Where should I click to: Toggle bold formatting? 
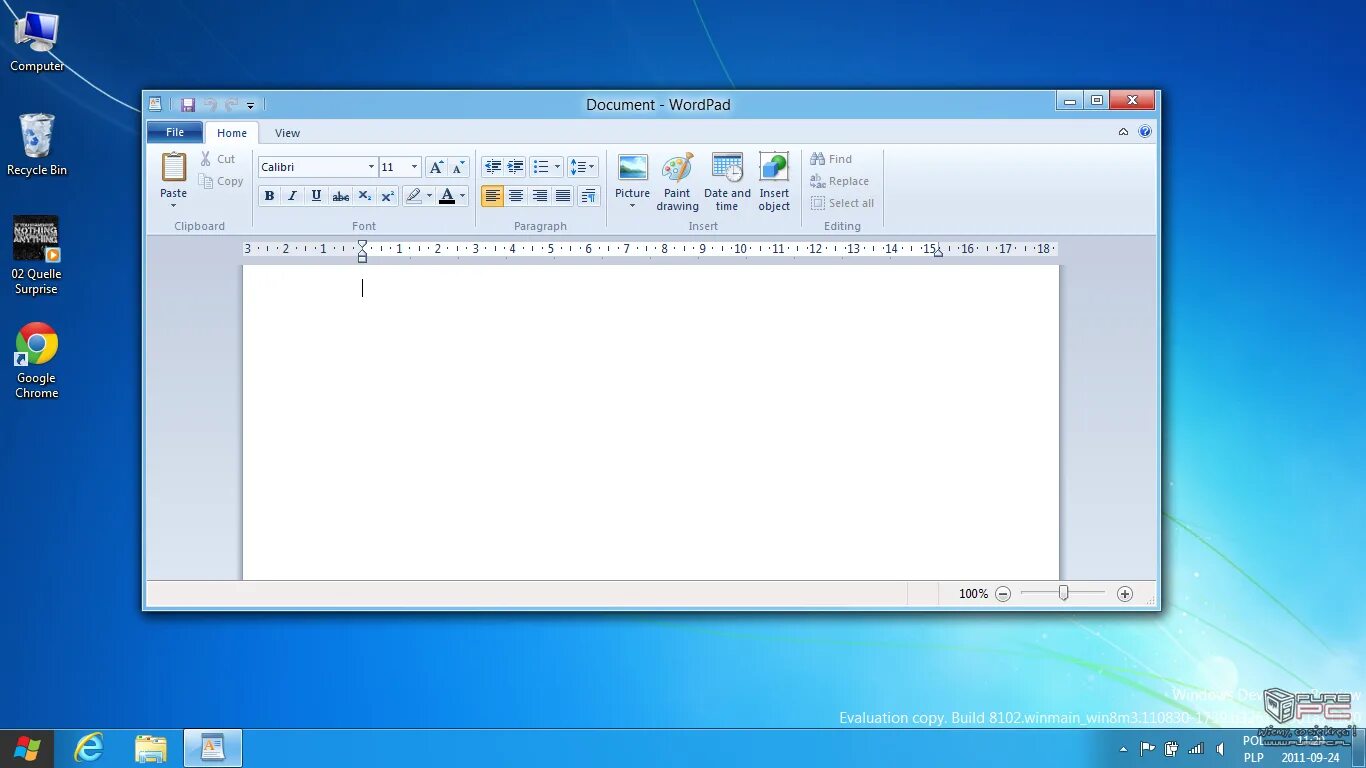point(269,196)
